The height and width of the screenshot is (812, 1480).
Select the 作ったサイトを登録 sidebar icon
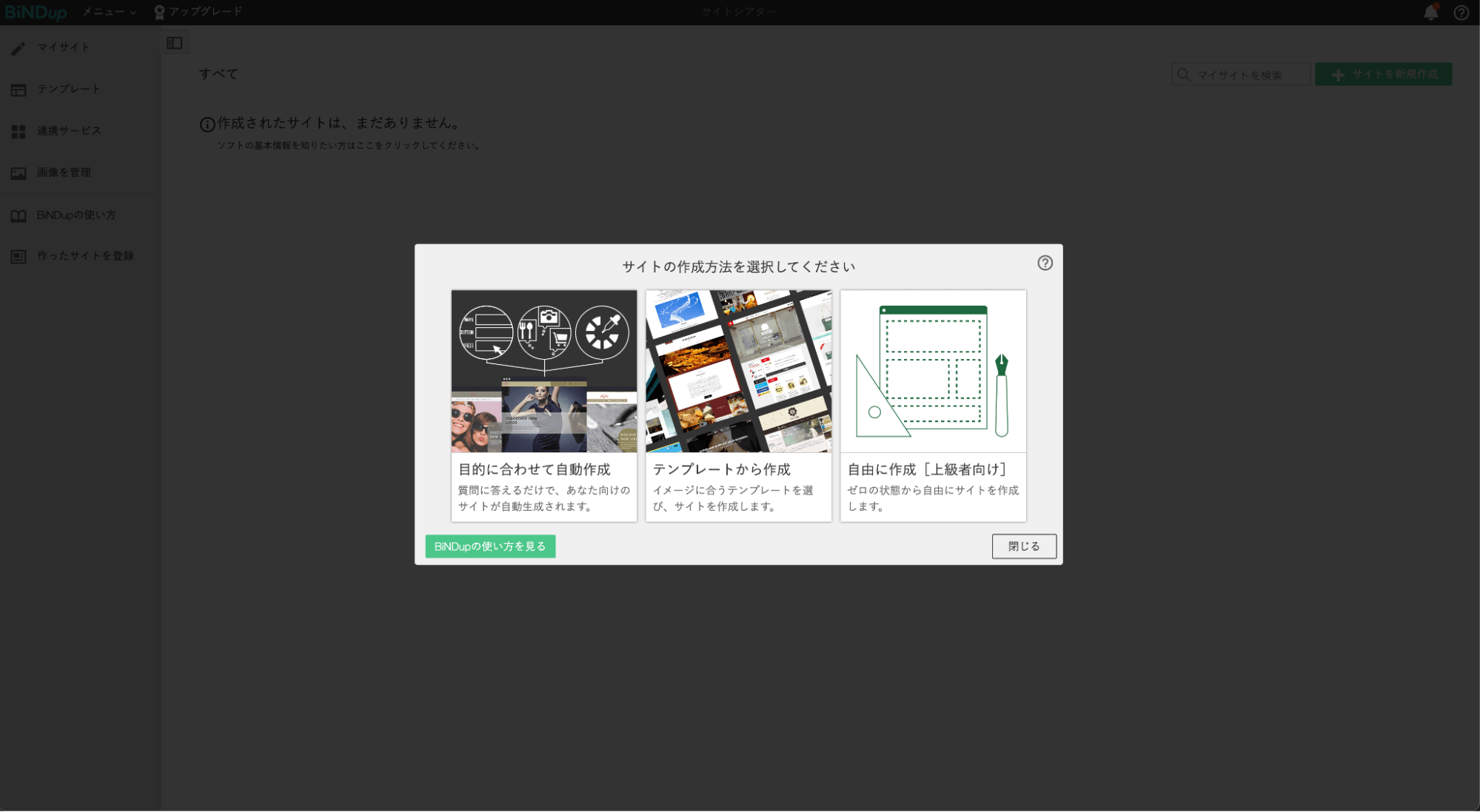(x=18, y=256)
